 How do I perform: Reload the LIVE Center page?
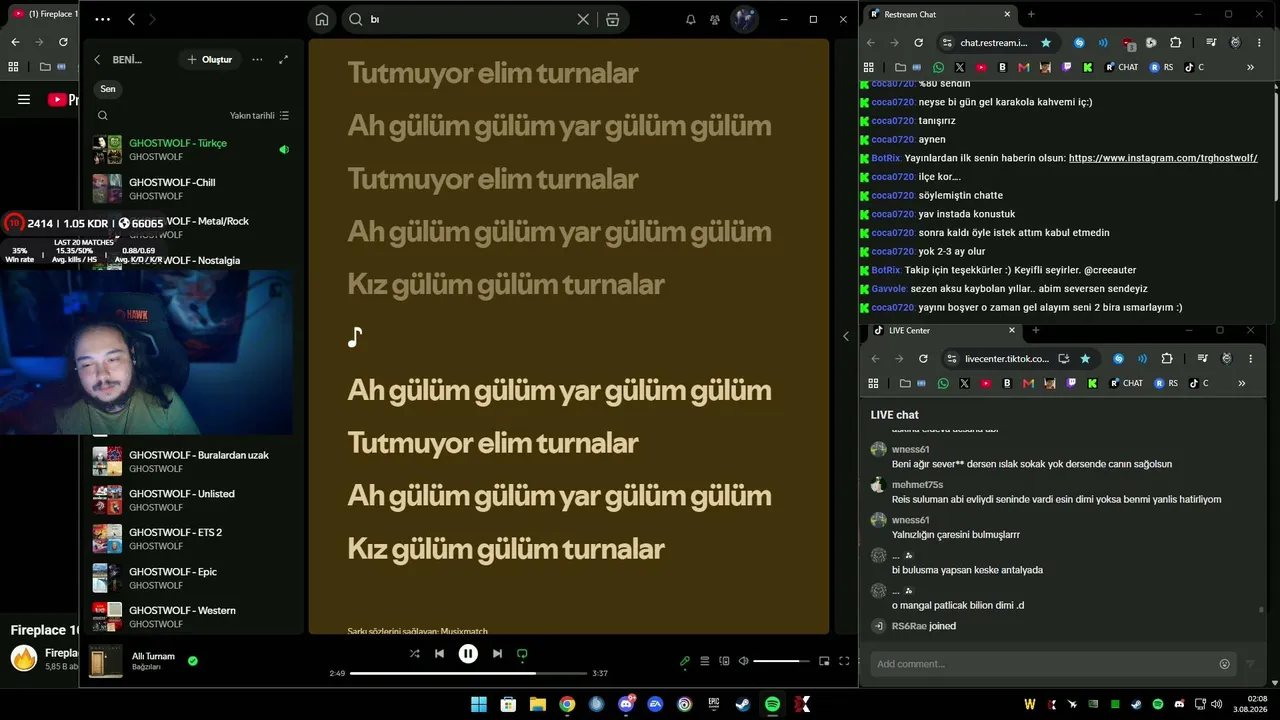pyautogui.click(x=923, y=359)
